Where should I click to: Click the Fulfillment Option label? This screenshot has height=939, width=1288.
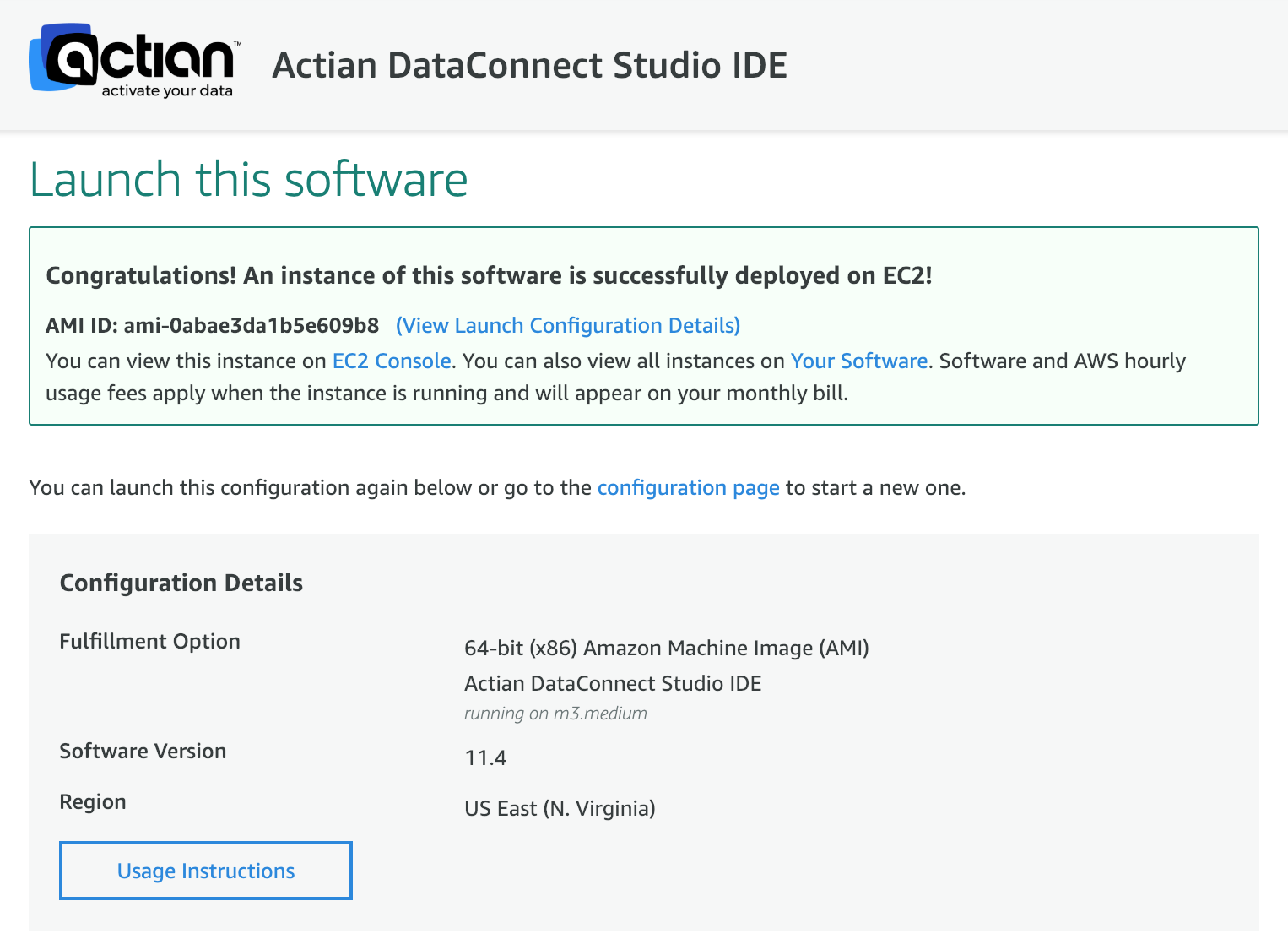(149, 642)
